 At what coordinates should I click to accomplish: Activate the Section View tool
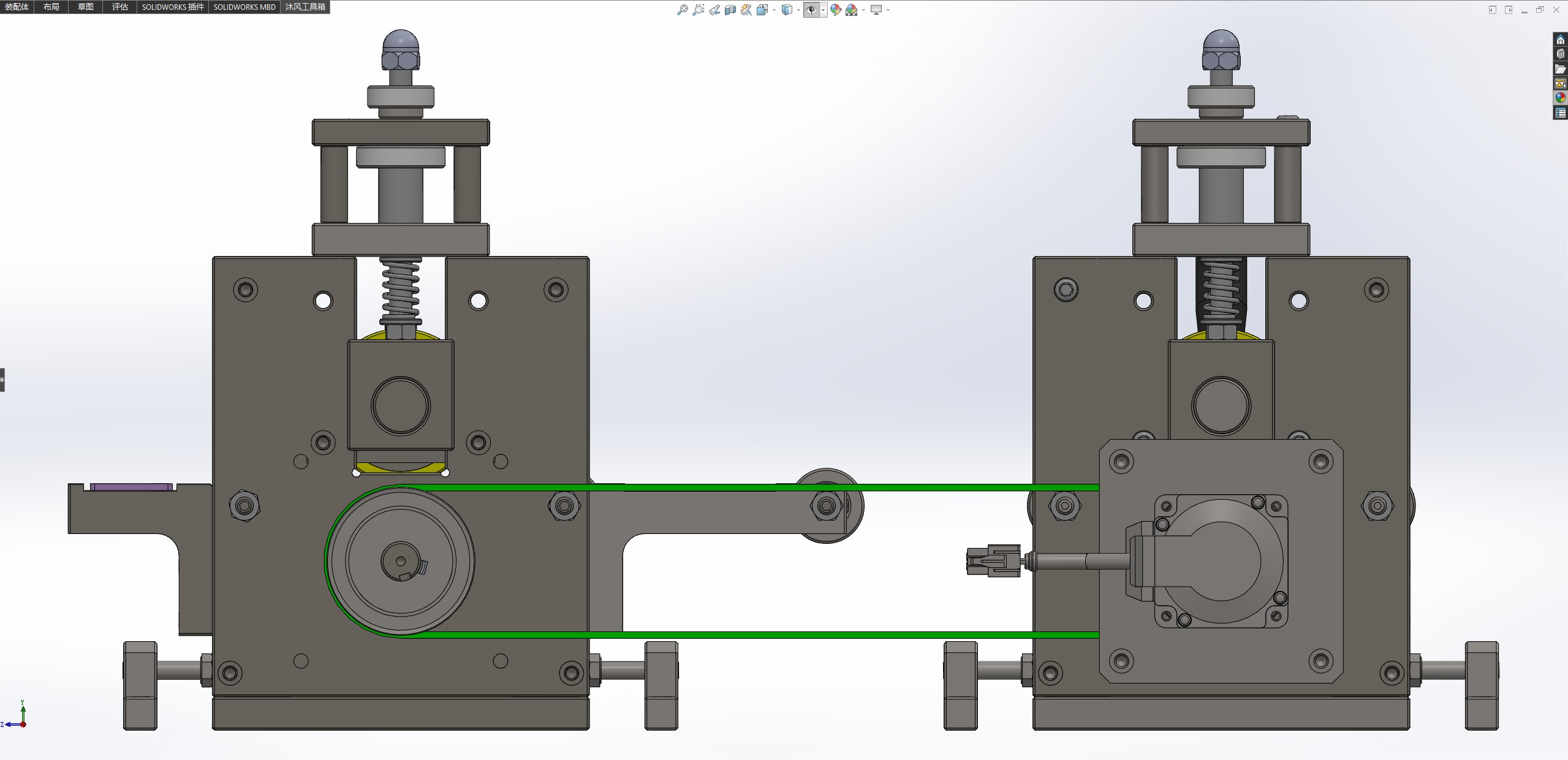(x=730, y=10)
